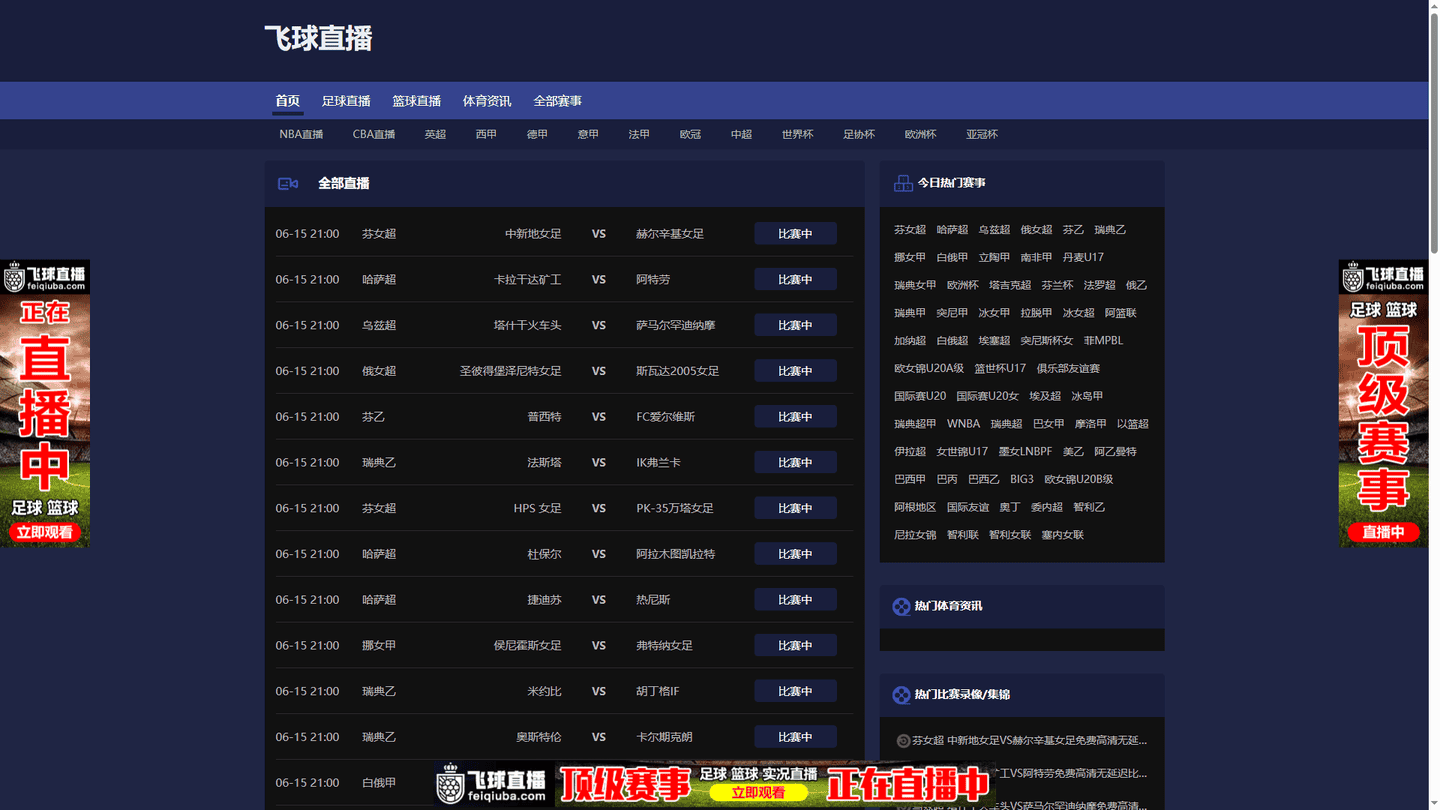Go to 德甲 league link

537,134
